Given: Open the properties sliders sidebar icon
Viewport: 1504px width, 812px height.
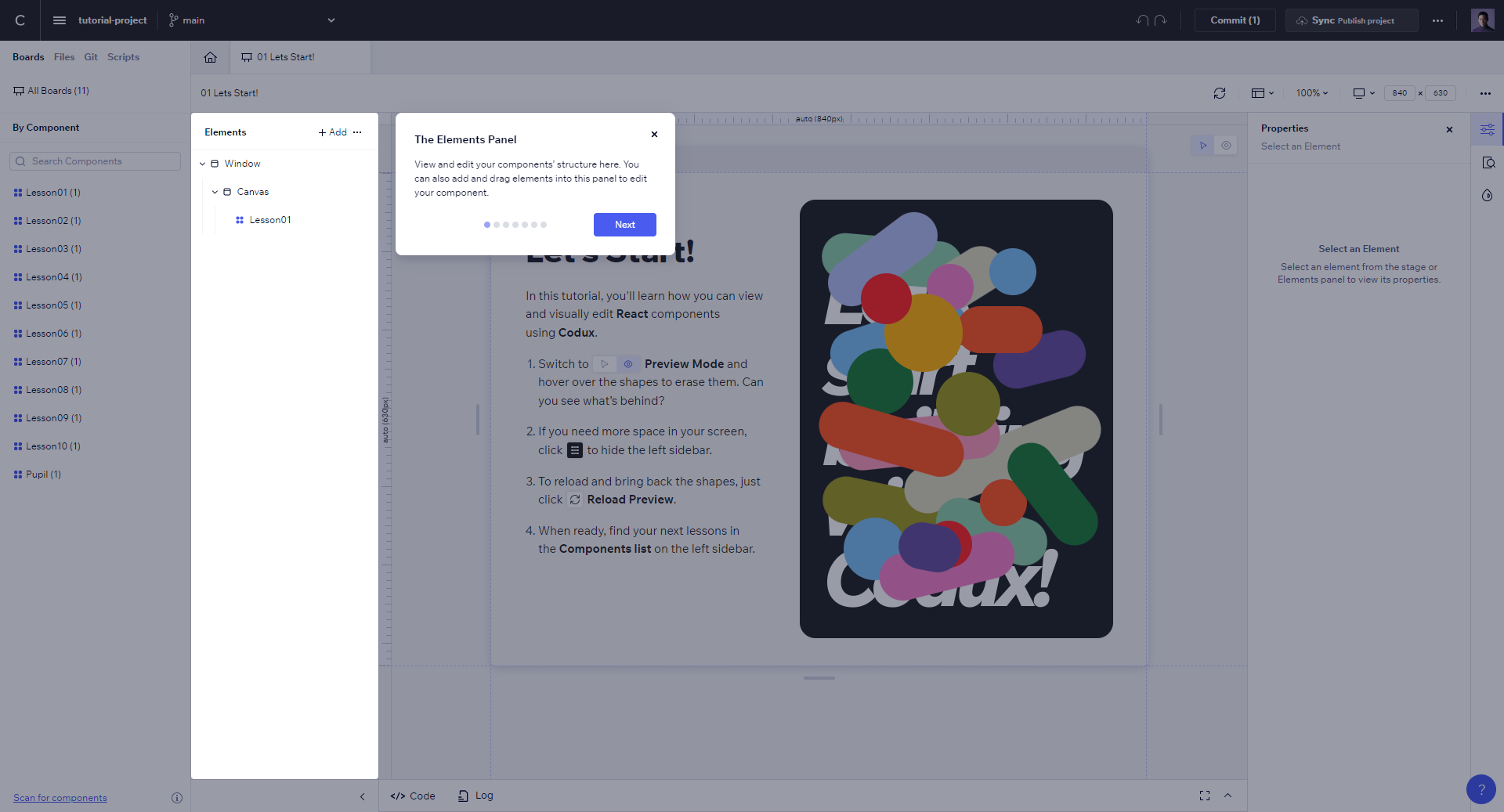Looking at the screenshot, I should (x=1487, y=129).
